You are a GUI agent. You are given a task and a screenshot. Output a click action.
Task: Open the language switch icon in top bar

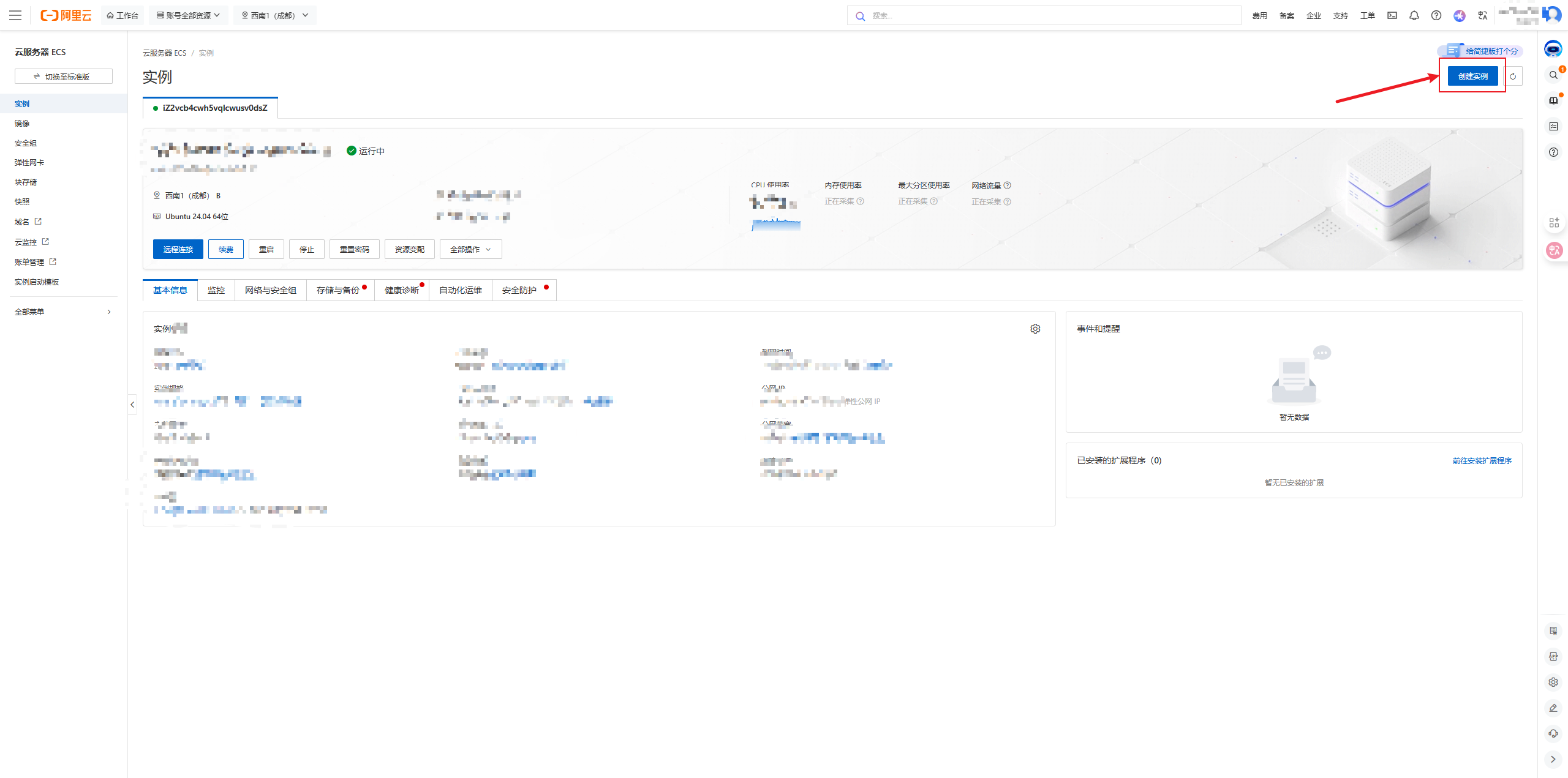tap(1482, 15)
